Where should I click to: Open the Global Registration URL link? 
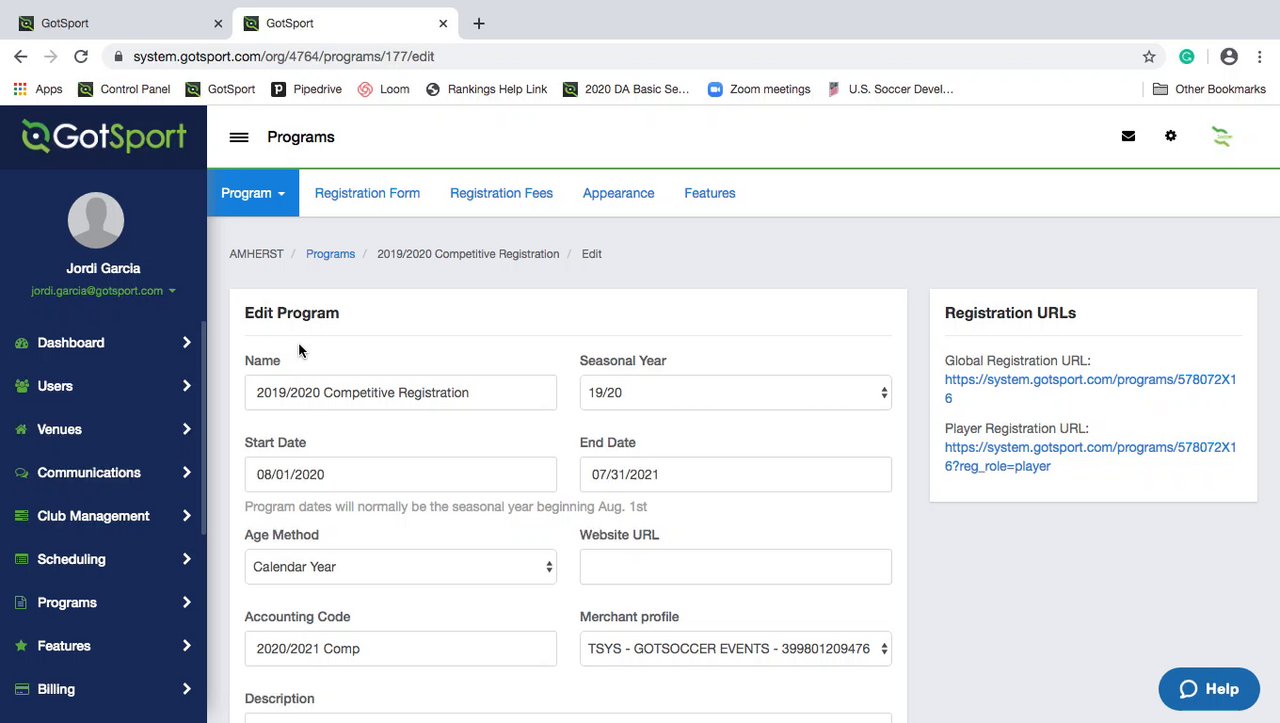pos(1090,389)
